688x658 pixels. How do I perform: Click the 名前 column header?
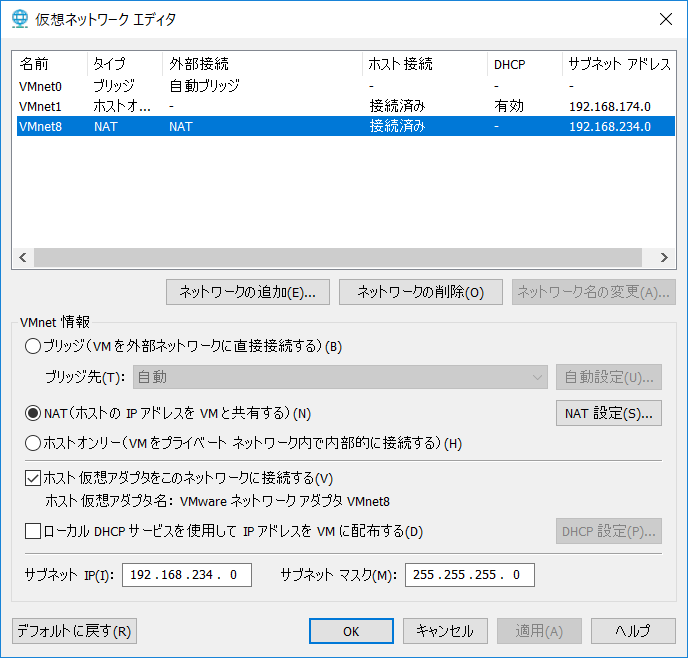51,64
